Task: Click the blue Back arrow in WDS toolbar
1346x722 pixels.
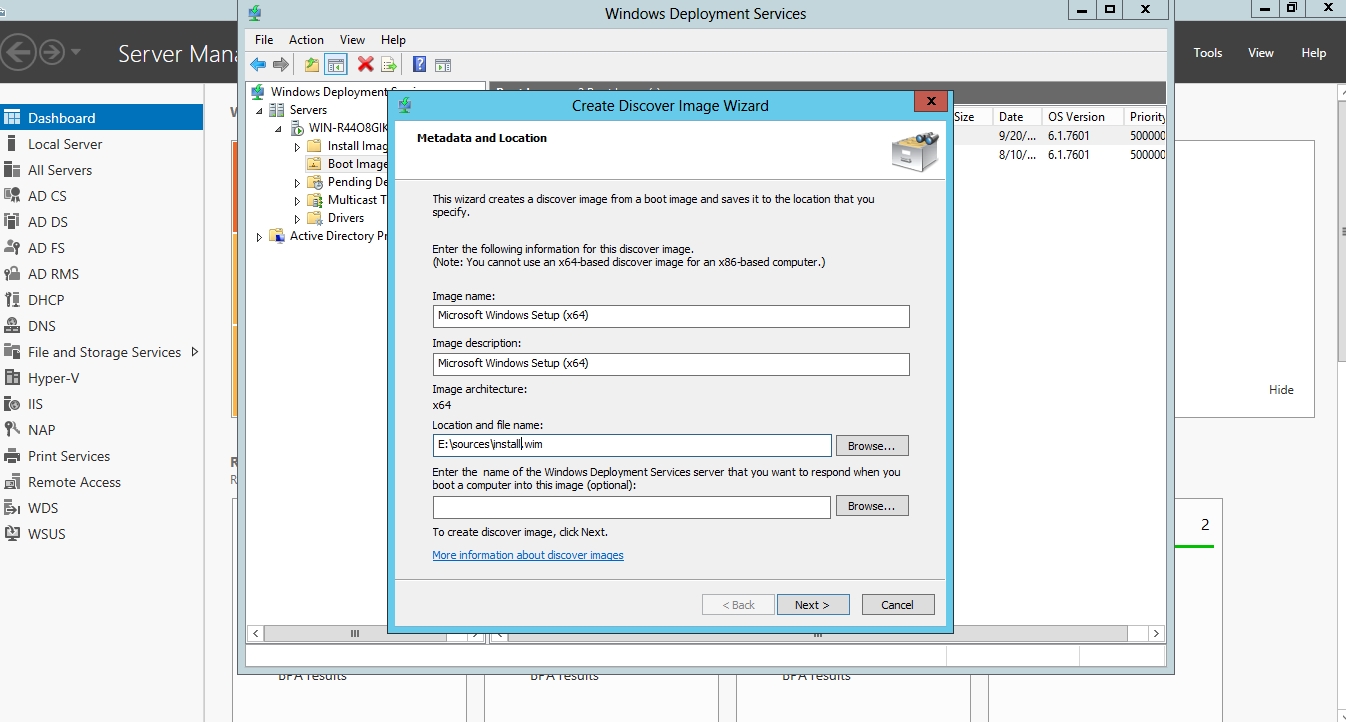Action: (x=258, y=65)
